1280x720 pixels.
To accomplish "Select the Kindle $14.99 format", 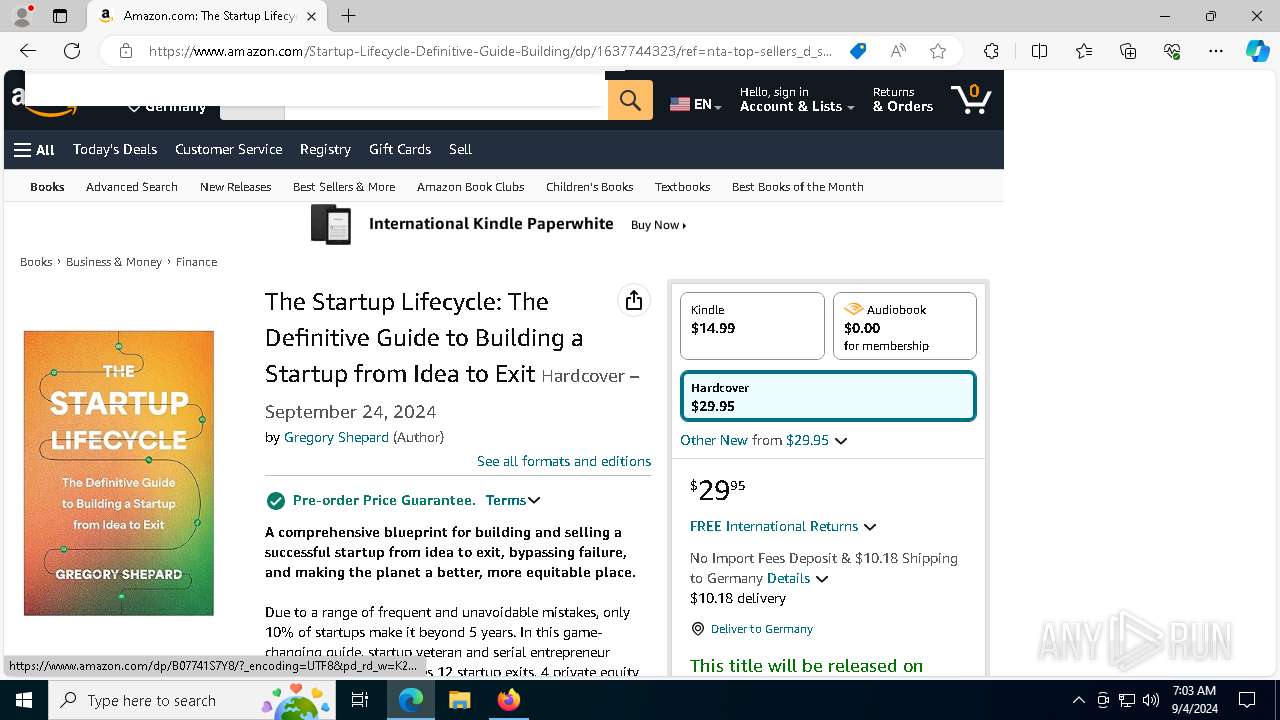I will pos(752,325).
